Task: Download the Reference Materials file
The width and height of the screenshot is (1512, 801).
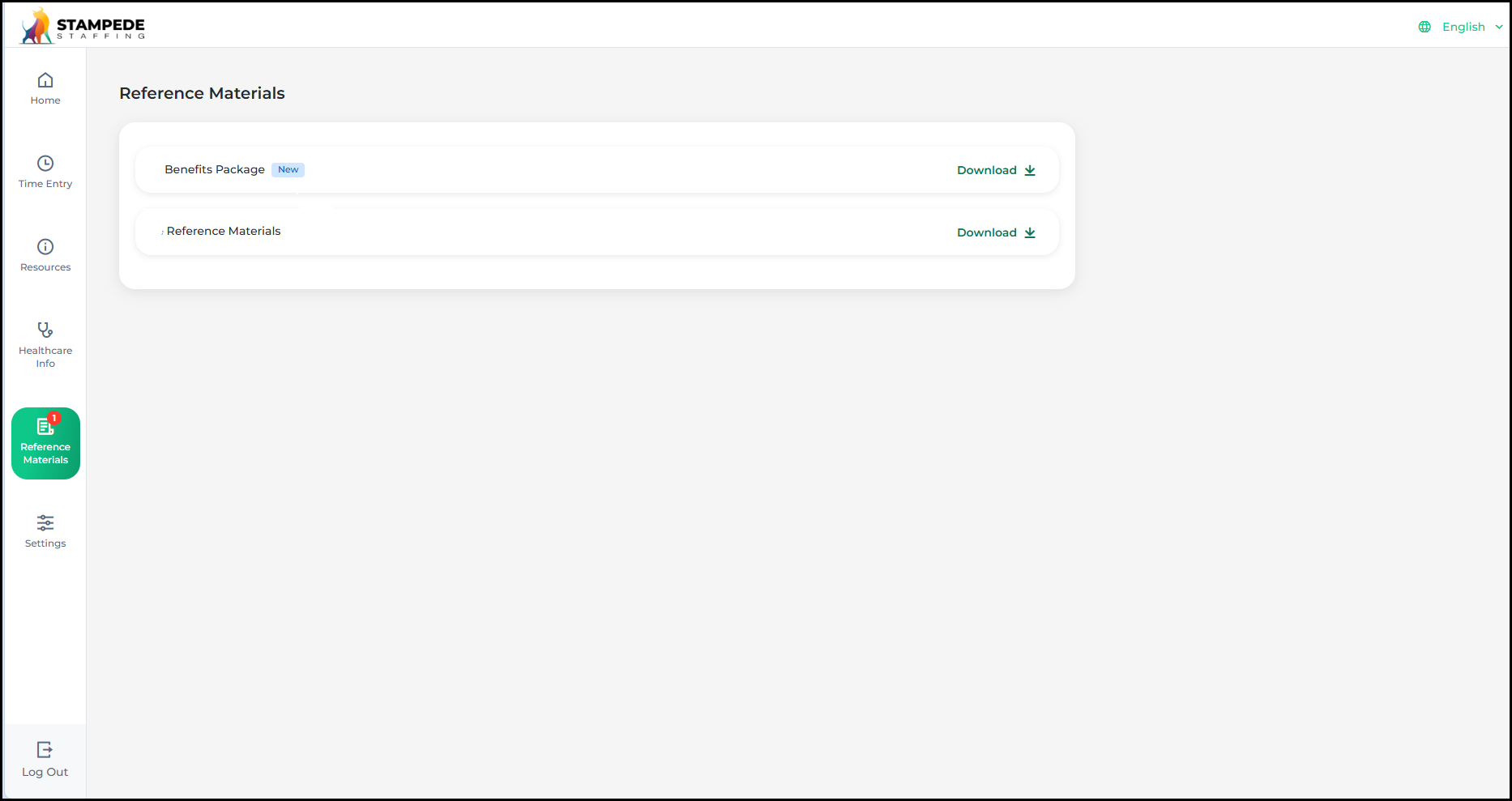Action: click(x=996, y=232)
